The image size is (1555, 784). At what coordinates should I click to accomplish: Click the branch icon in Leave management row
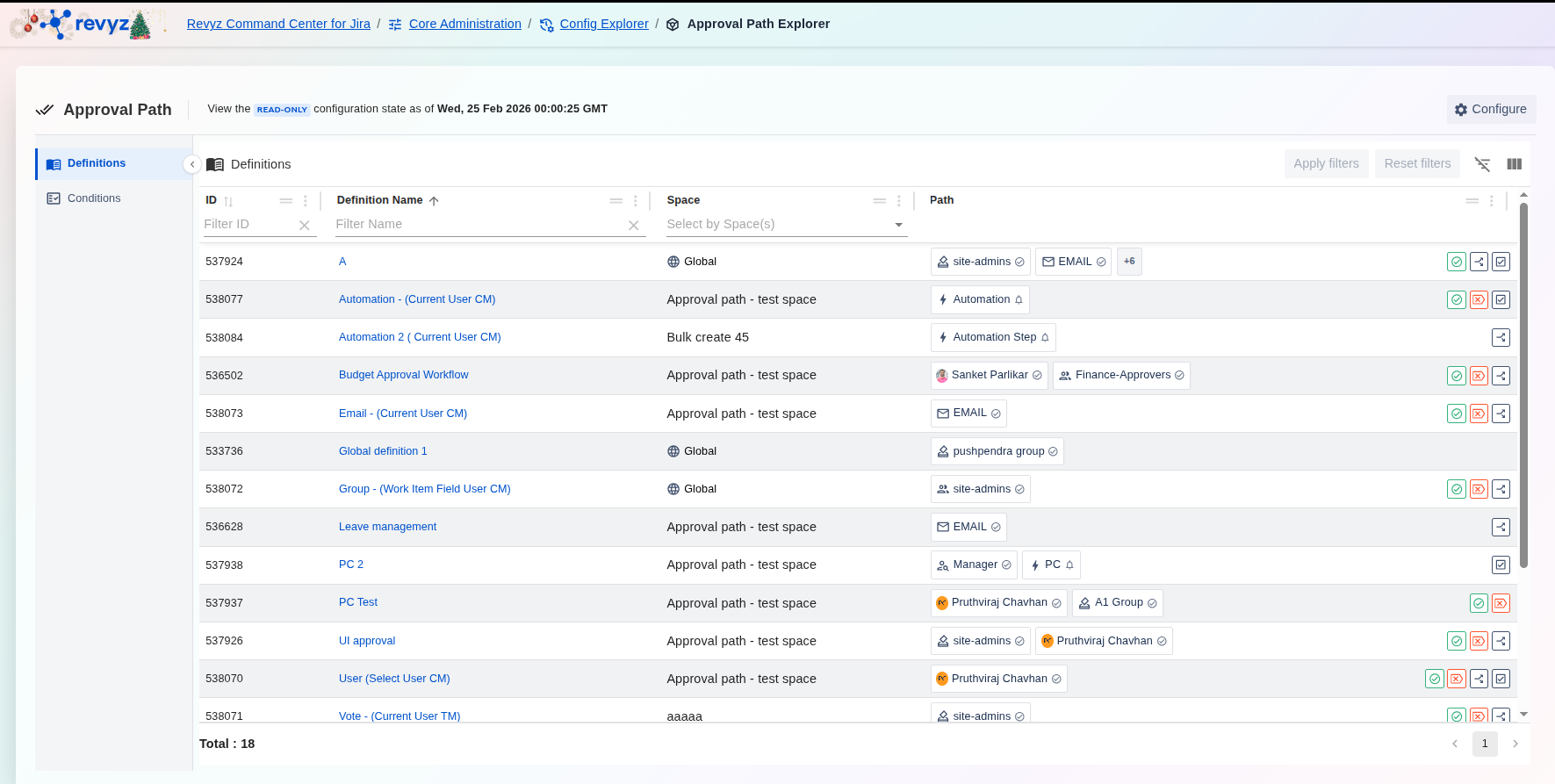[1501, 527]
